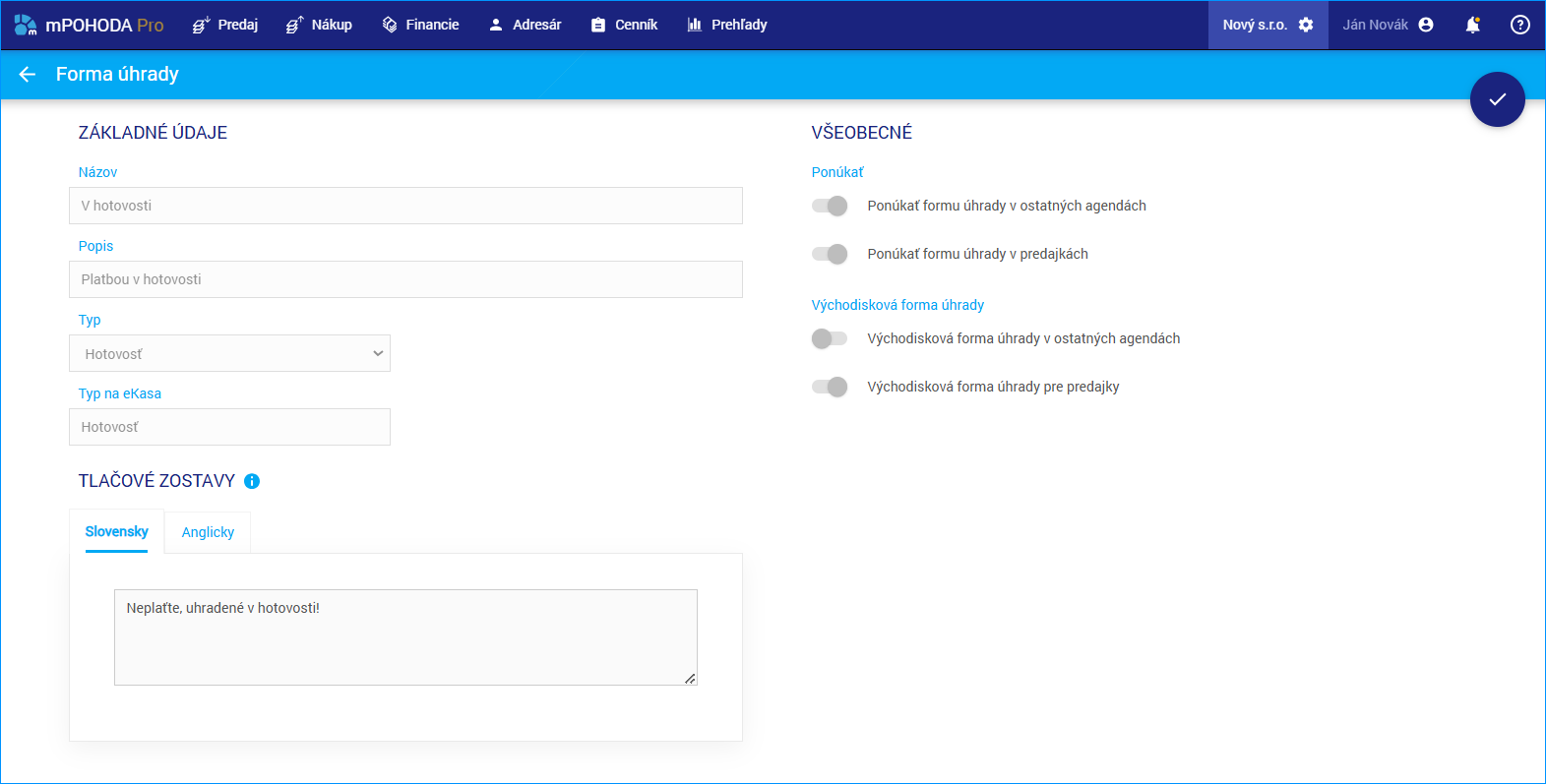Click the user account icon for Ján Novák
The image size is (1546, 784).
coord(1426,25)
